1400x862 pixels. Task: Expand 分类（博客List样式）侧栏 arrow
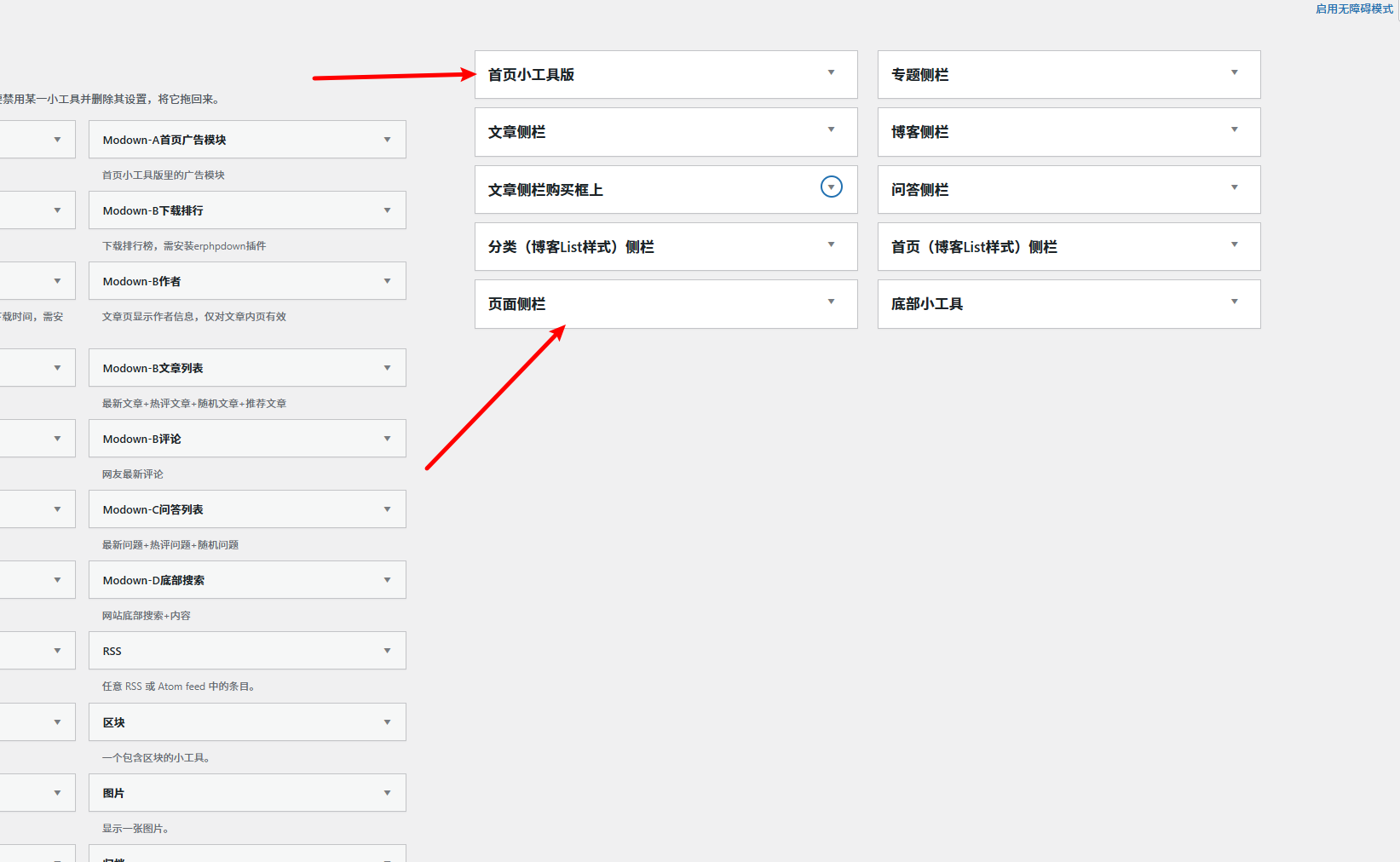coord(831,245)
